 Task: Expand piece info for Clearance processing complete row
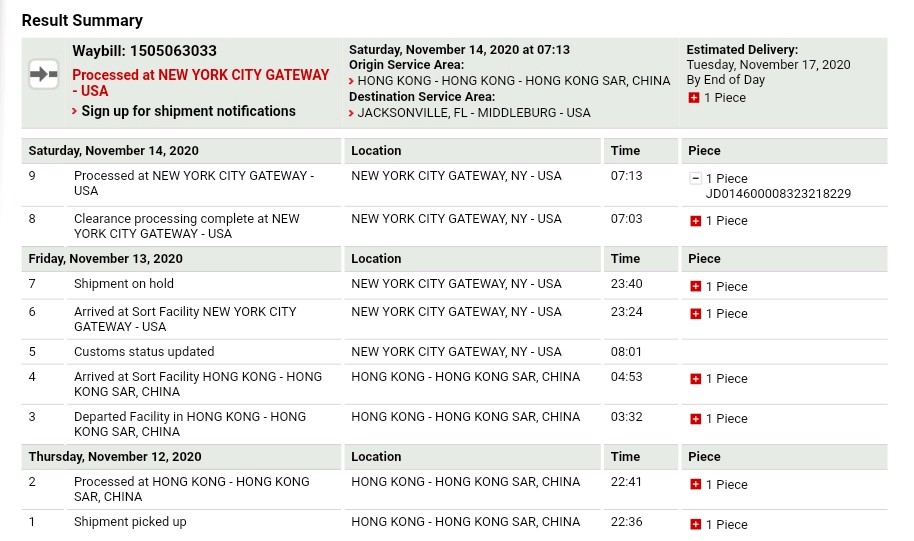point(695,221)
